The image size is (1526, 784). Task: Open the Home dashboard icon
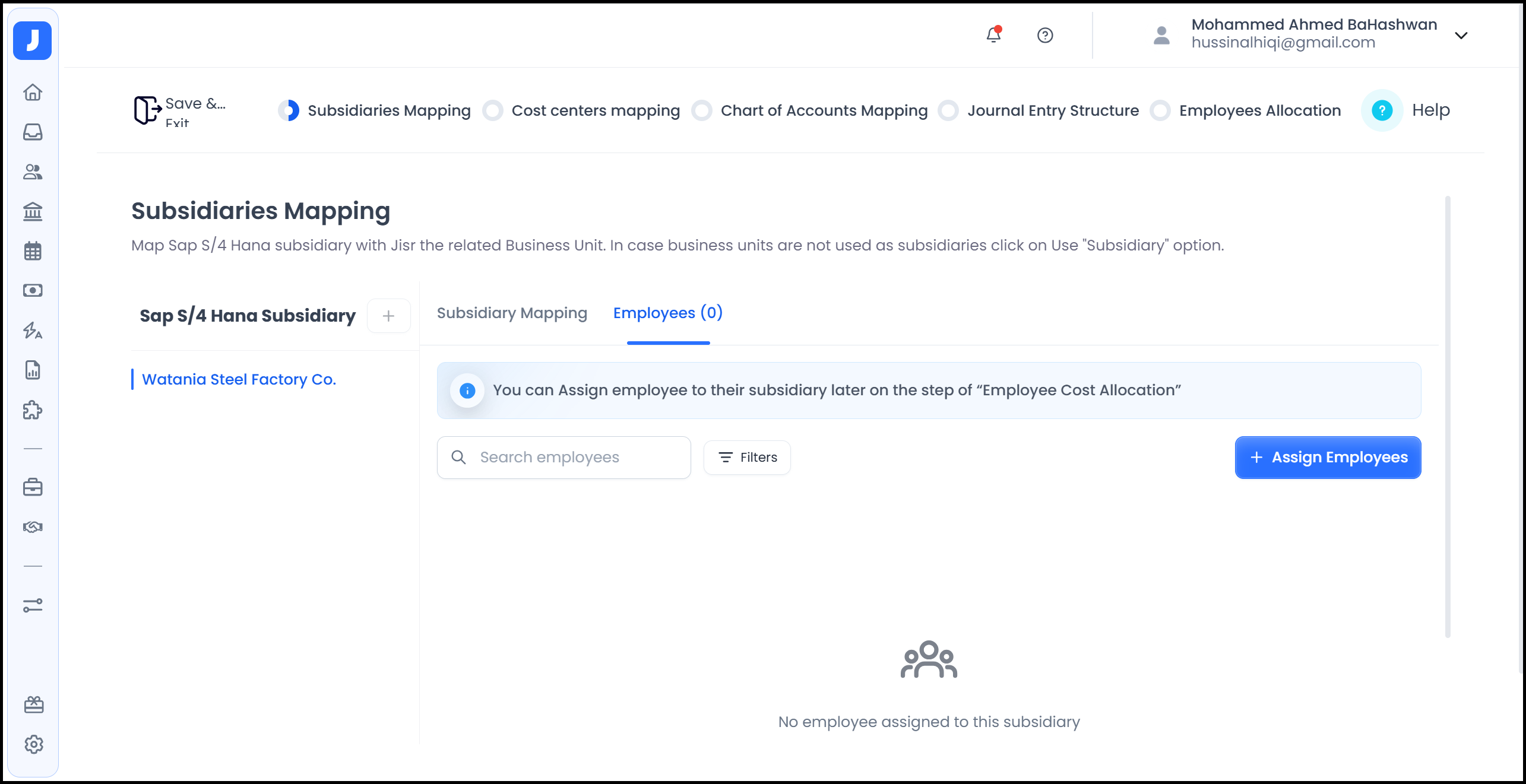point(33,93)
